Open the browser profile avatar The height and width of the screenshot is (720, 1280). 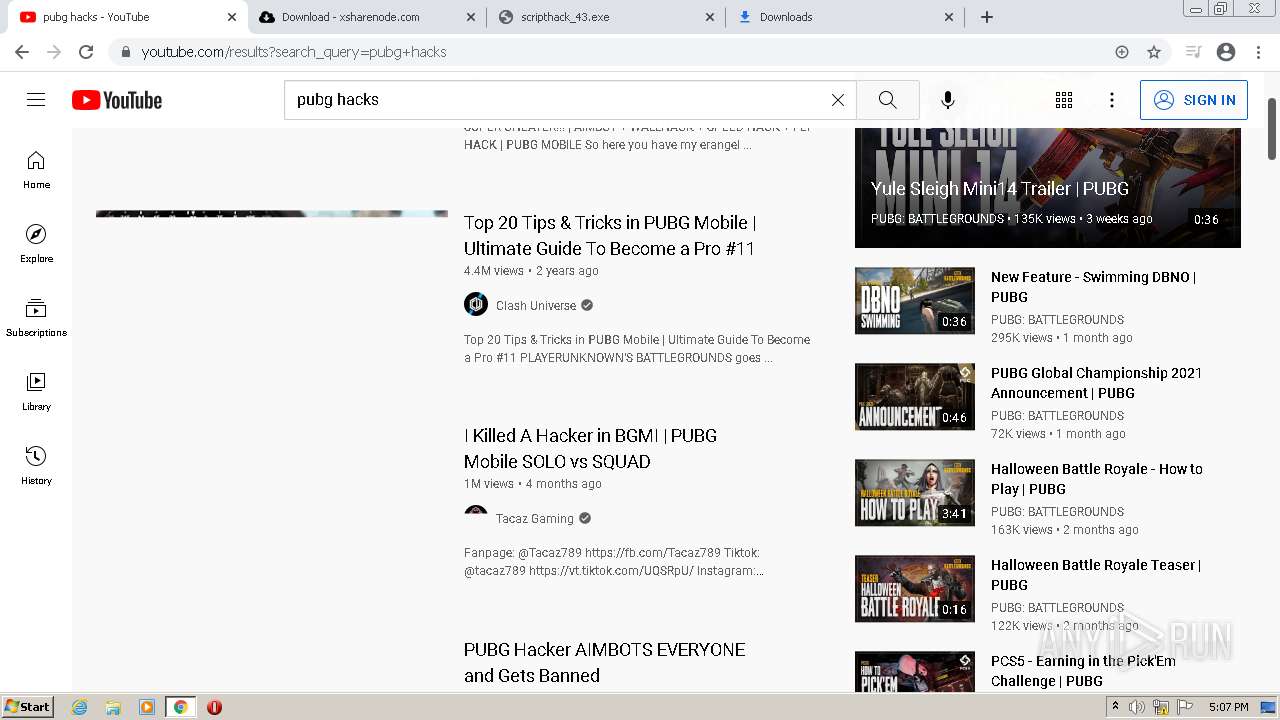coord(1226,52)
